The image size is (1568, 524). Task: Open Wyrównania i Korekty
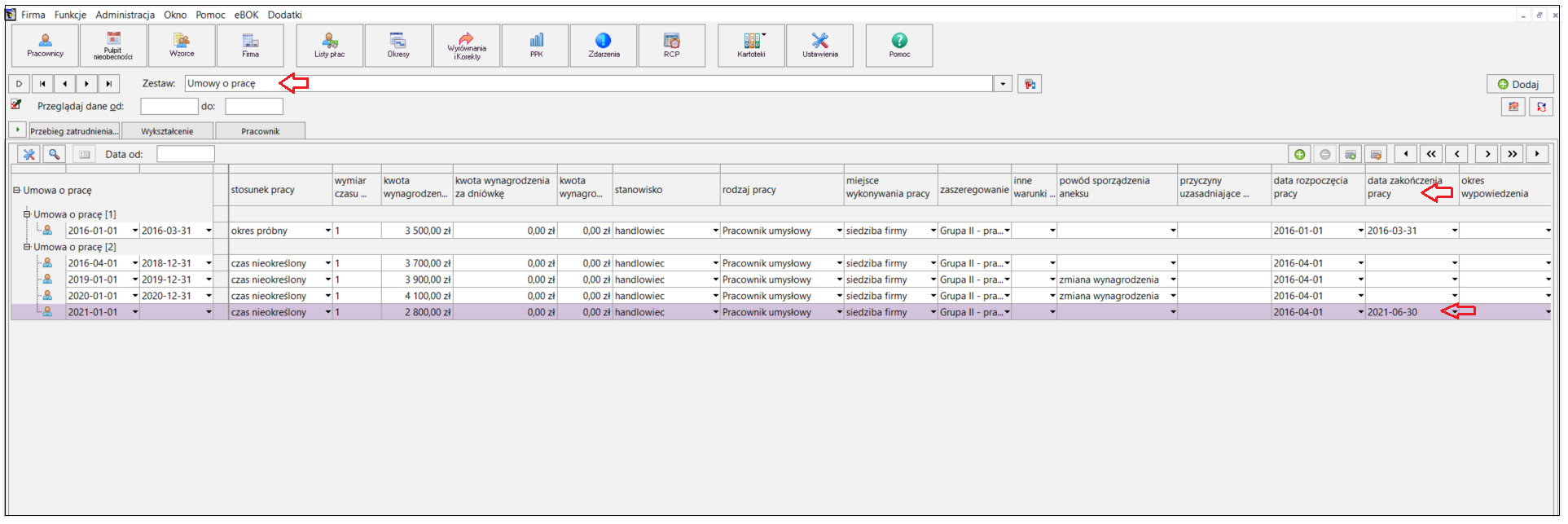tap(467, 45)
